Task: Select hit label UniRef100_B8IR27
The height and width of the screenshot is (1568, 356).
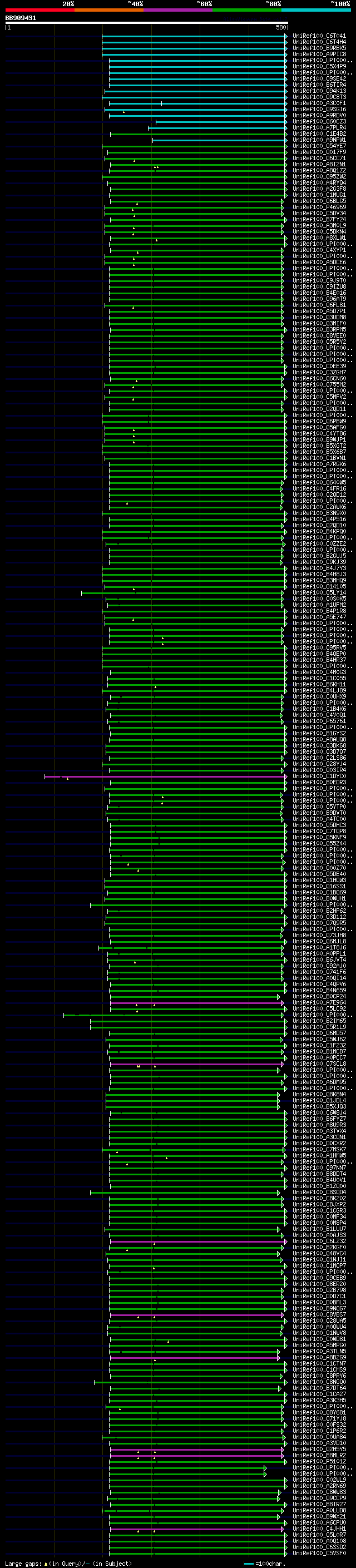Action: [x=319, y=1505]
